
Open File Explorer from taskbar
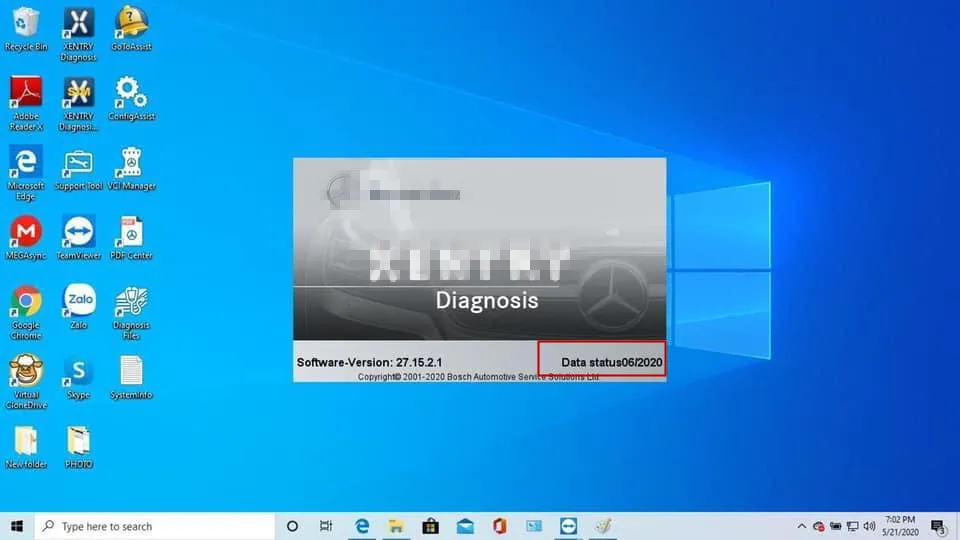click(396, 526)
